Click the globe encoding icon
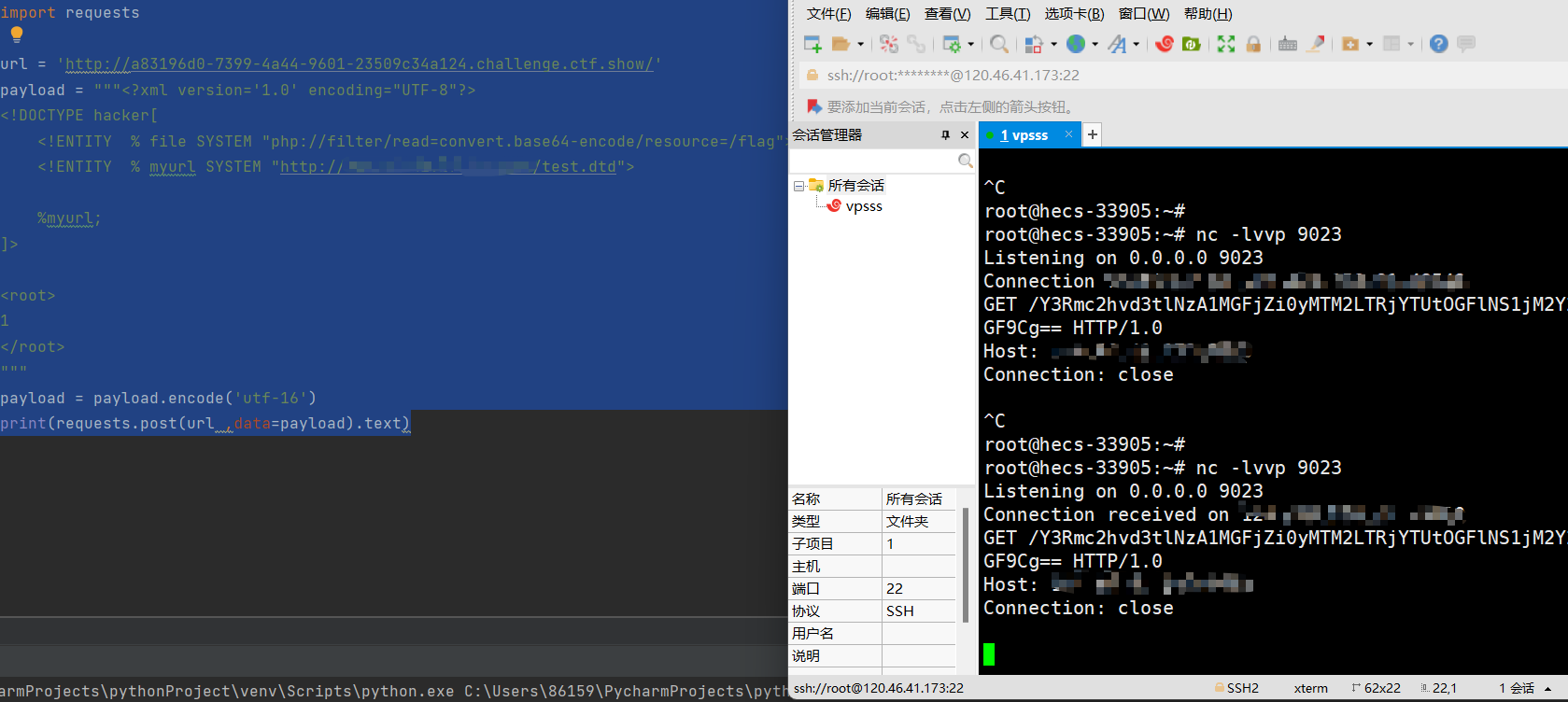This screenshot has width=1568, height=702. [1077, 44]
